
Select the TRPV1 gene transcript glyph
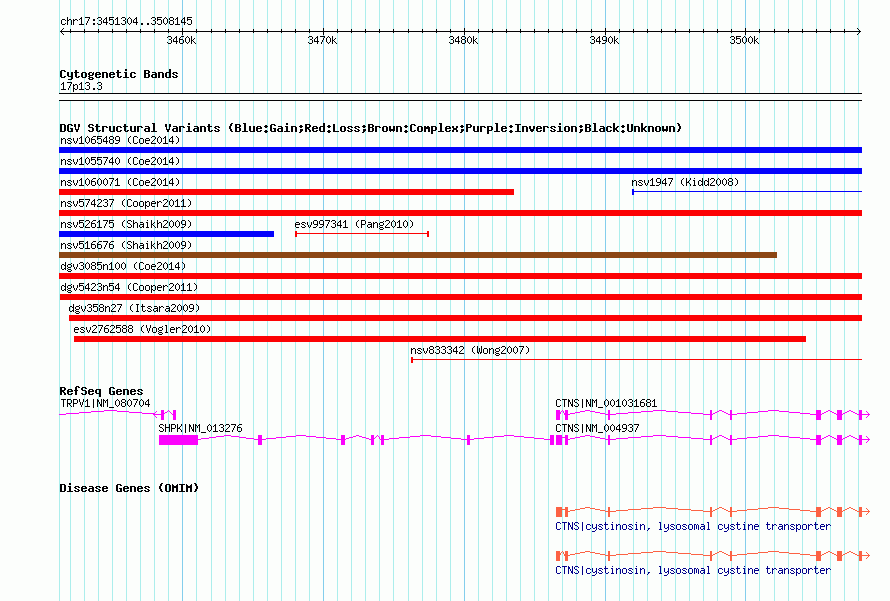click(x=117, y=414)
